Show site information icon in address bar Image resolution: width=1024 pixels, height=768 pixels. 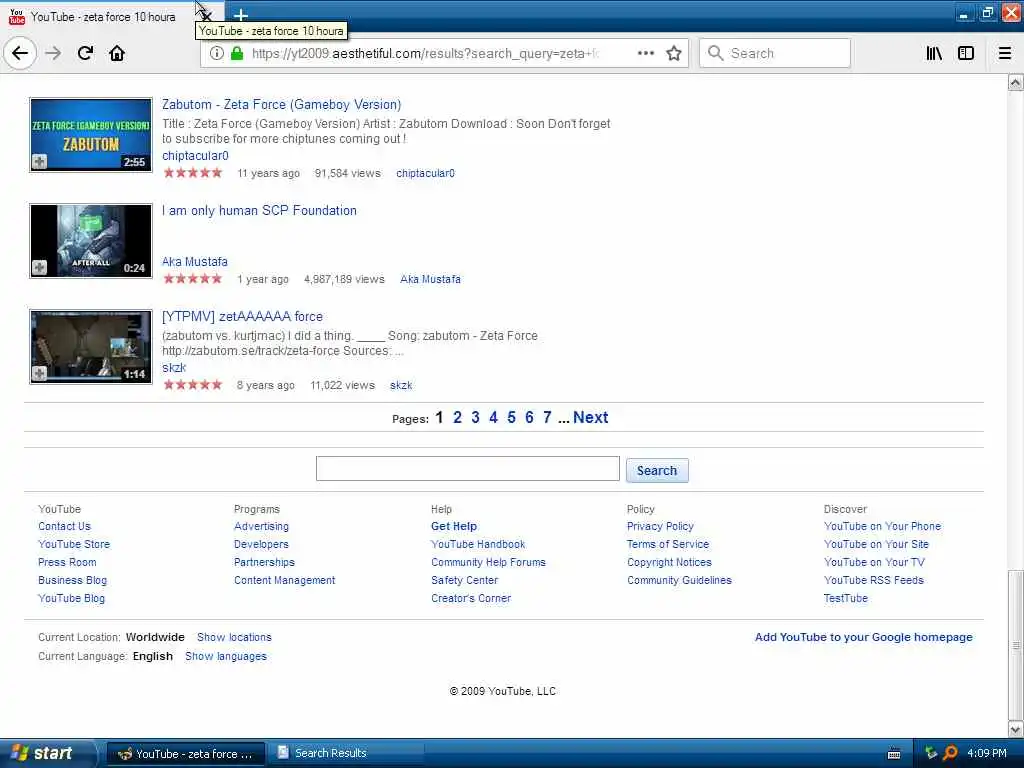[217, 53]
